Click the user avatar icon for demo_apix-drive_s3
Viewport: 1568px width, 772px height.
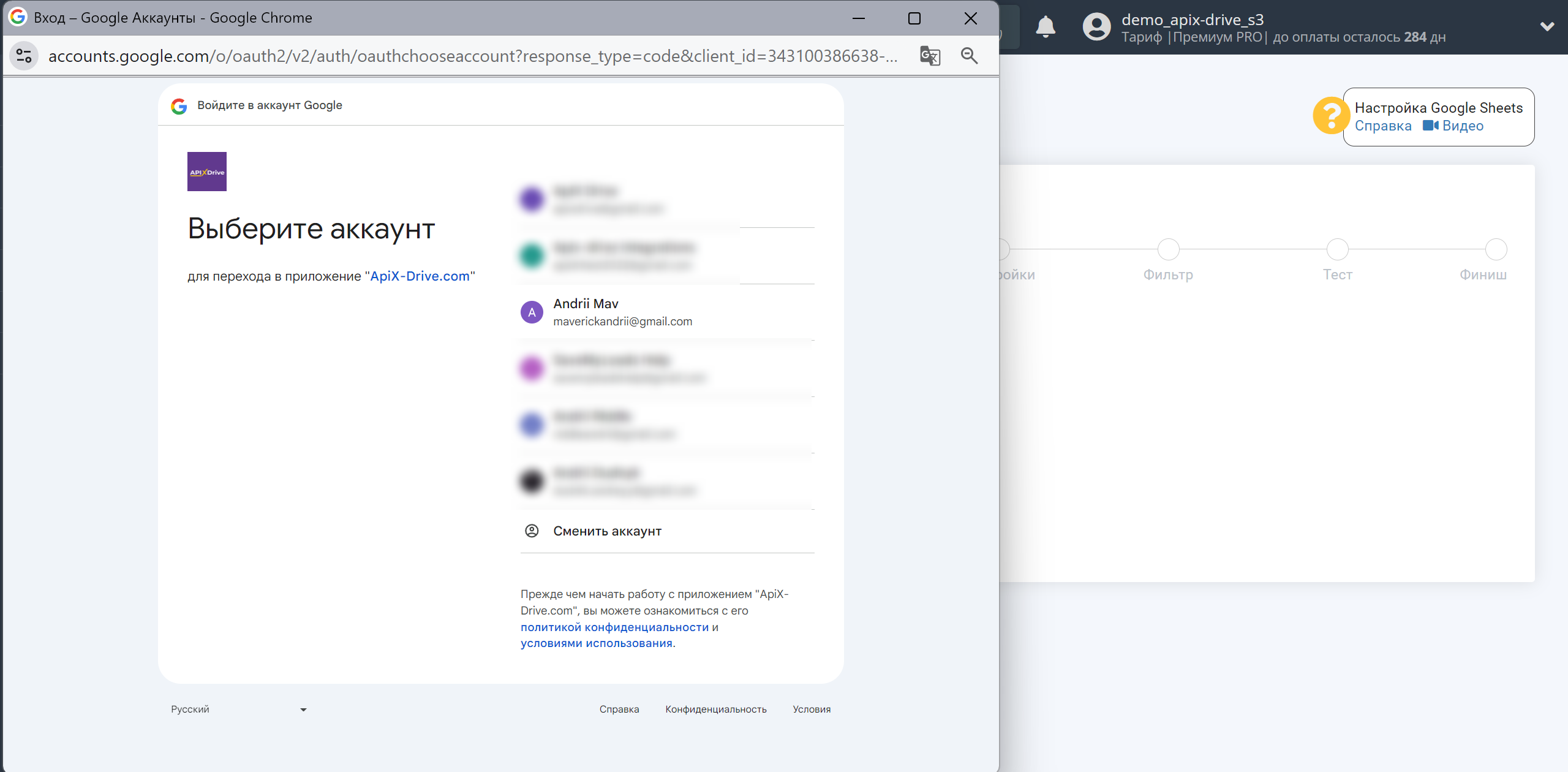(1096, 27)
